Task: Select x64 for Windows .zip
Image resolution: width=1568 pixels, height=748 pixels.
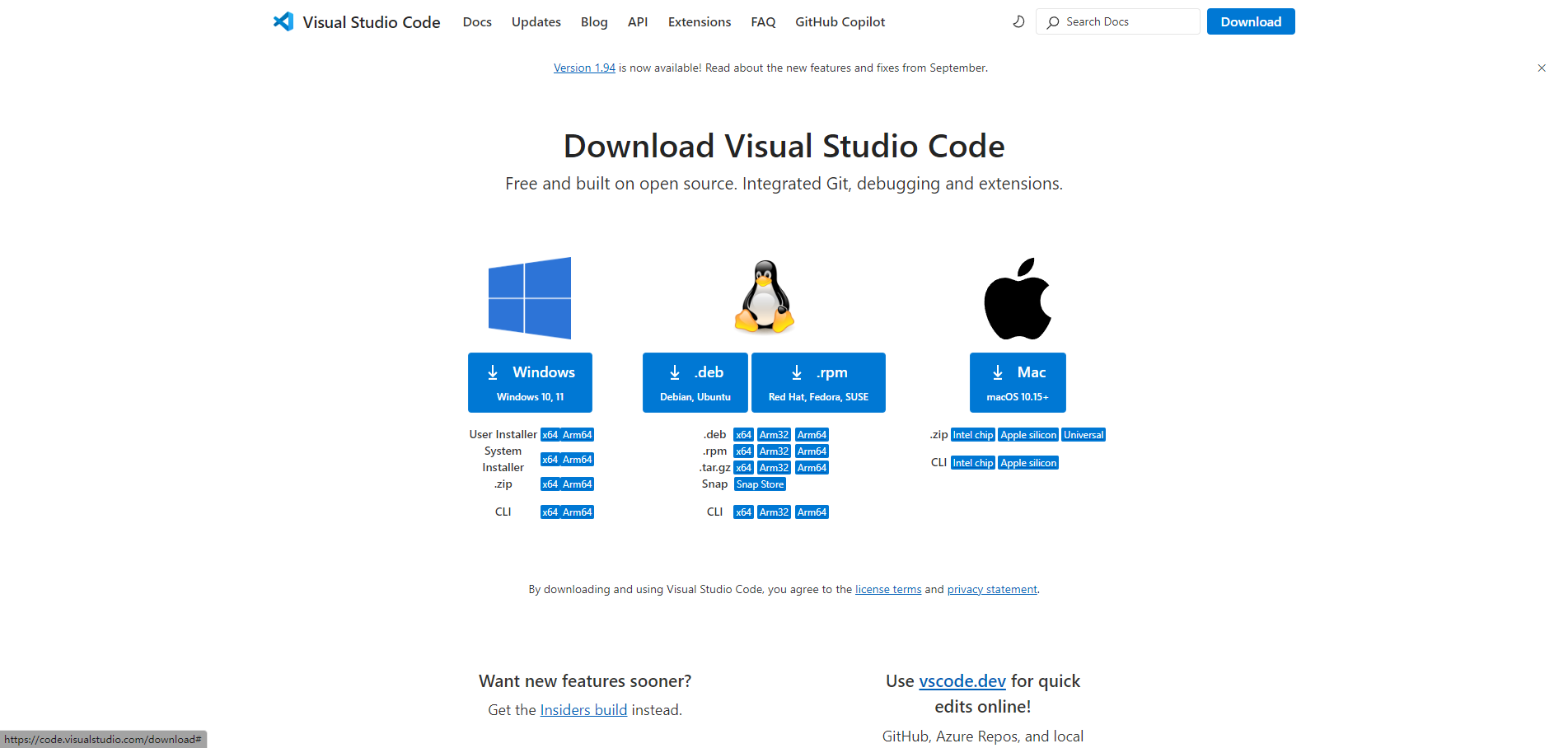Action: (550, 484)
